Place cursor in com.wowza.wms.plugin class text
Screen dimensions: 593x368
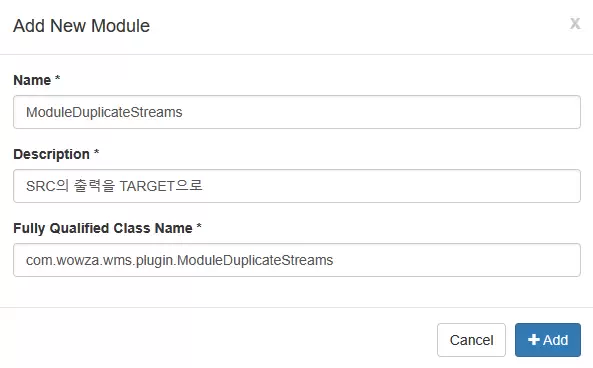179,260
